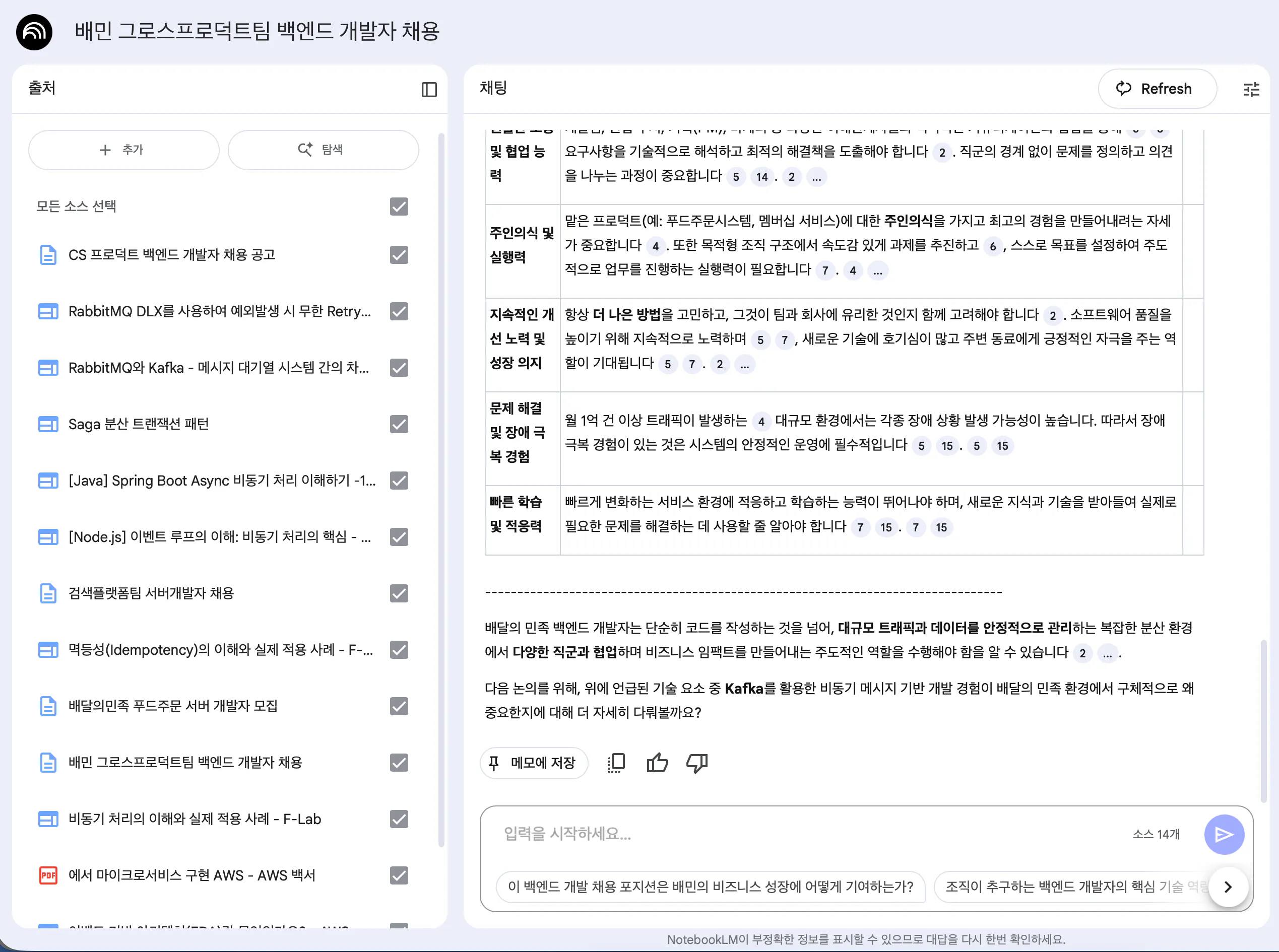
Task: Click the chat panel vertical scrollbar
Action: (1263, 720)
